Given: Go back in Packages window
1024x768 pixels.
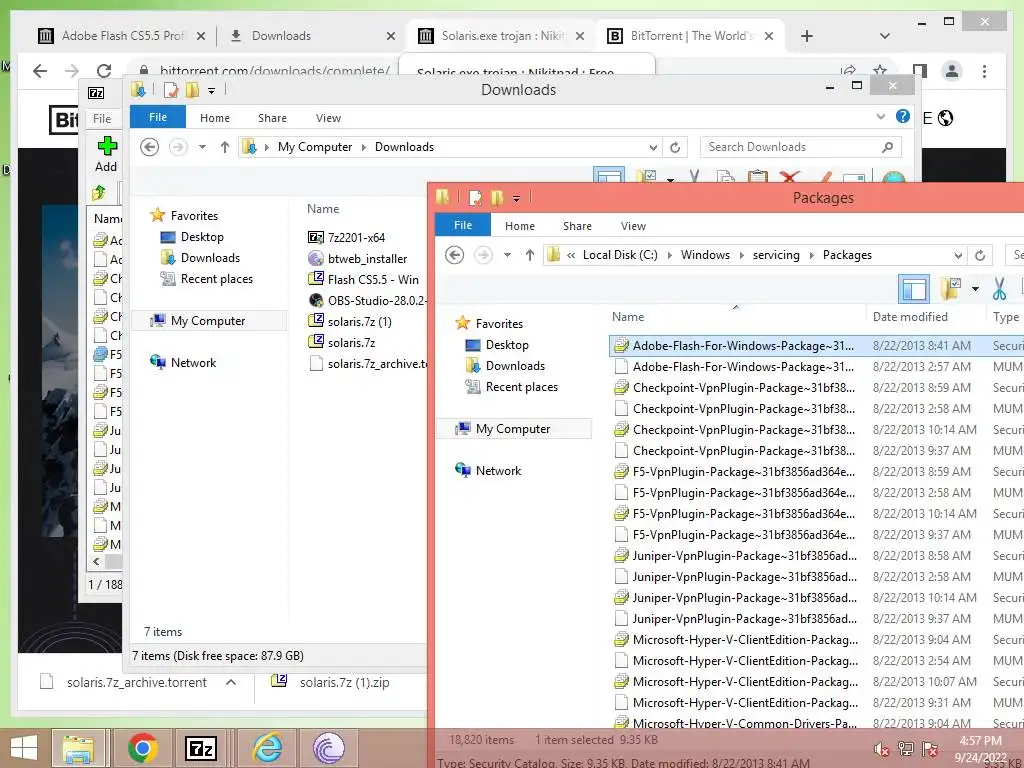Looking at the screenshot, I should (x=455, y=255).
